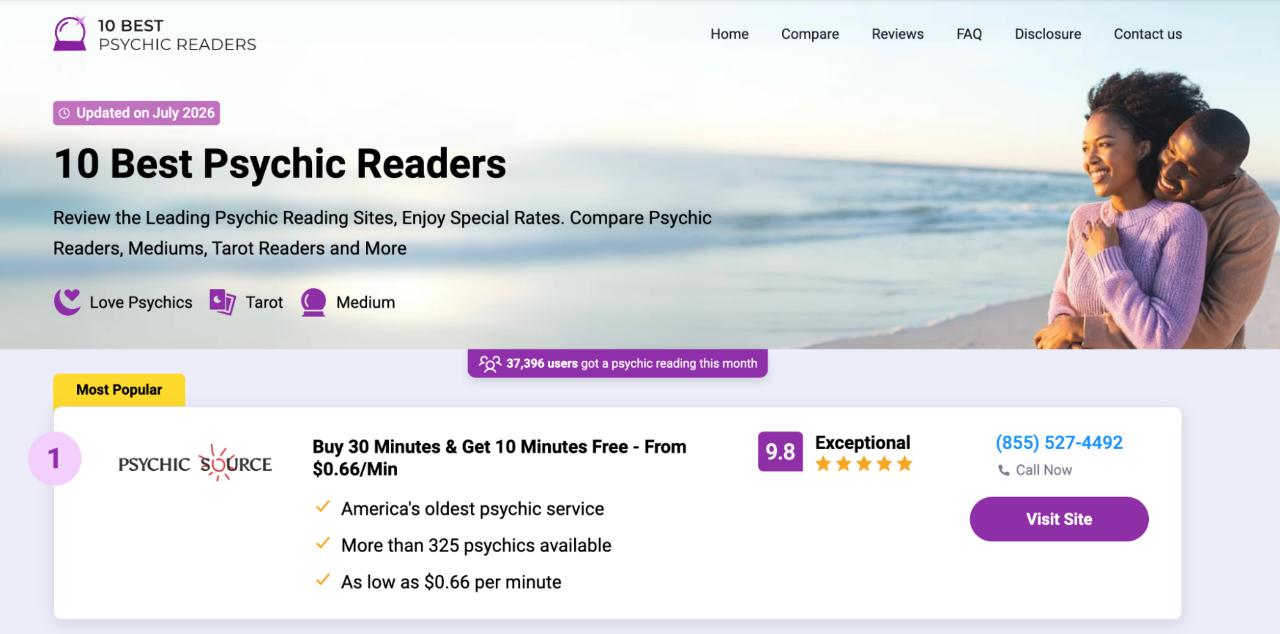Open the Tarot cards icon

[x=222, y=302]
